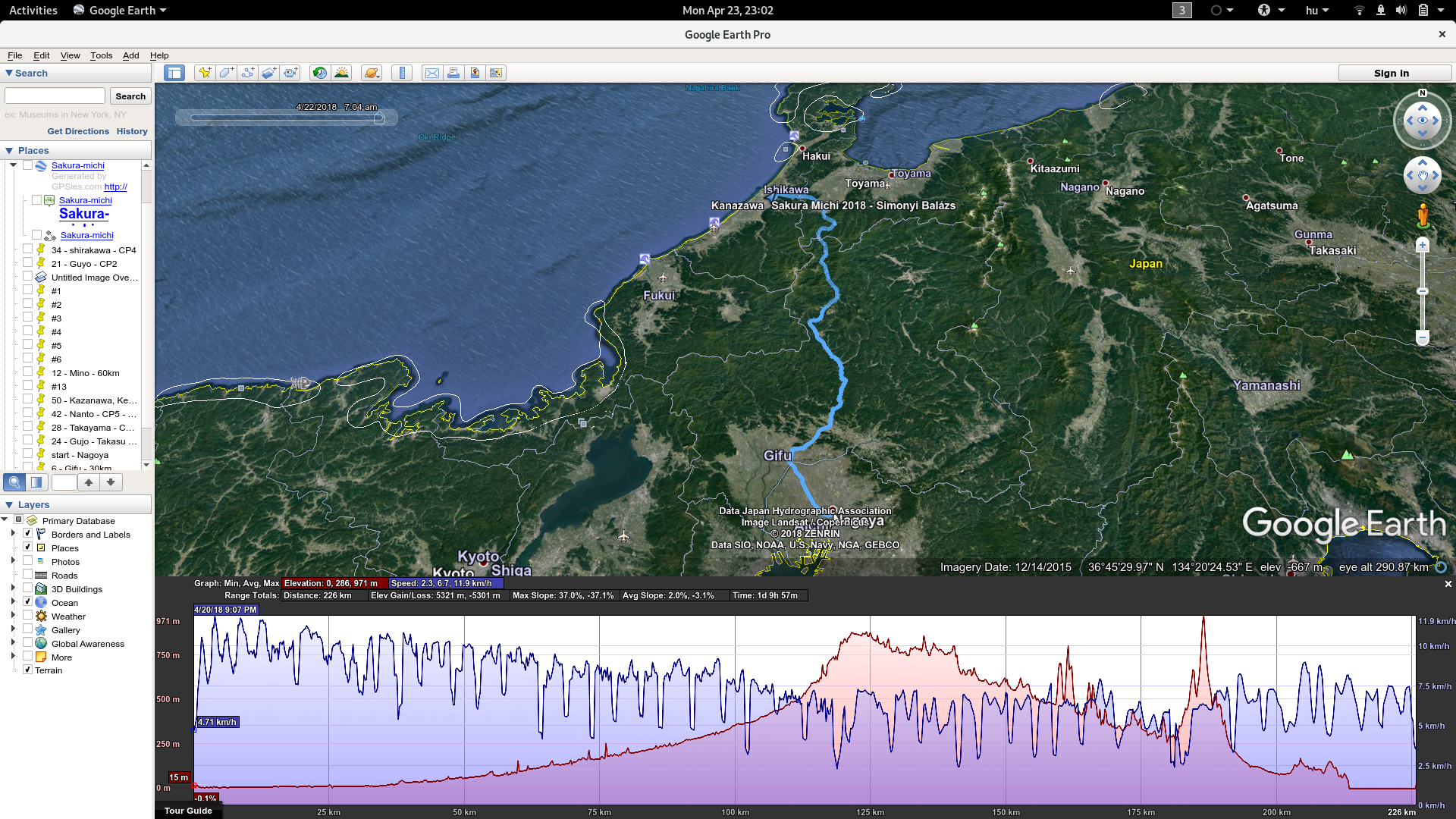Record a tour with camera icon

tap(290, 73)
